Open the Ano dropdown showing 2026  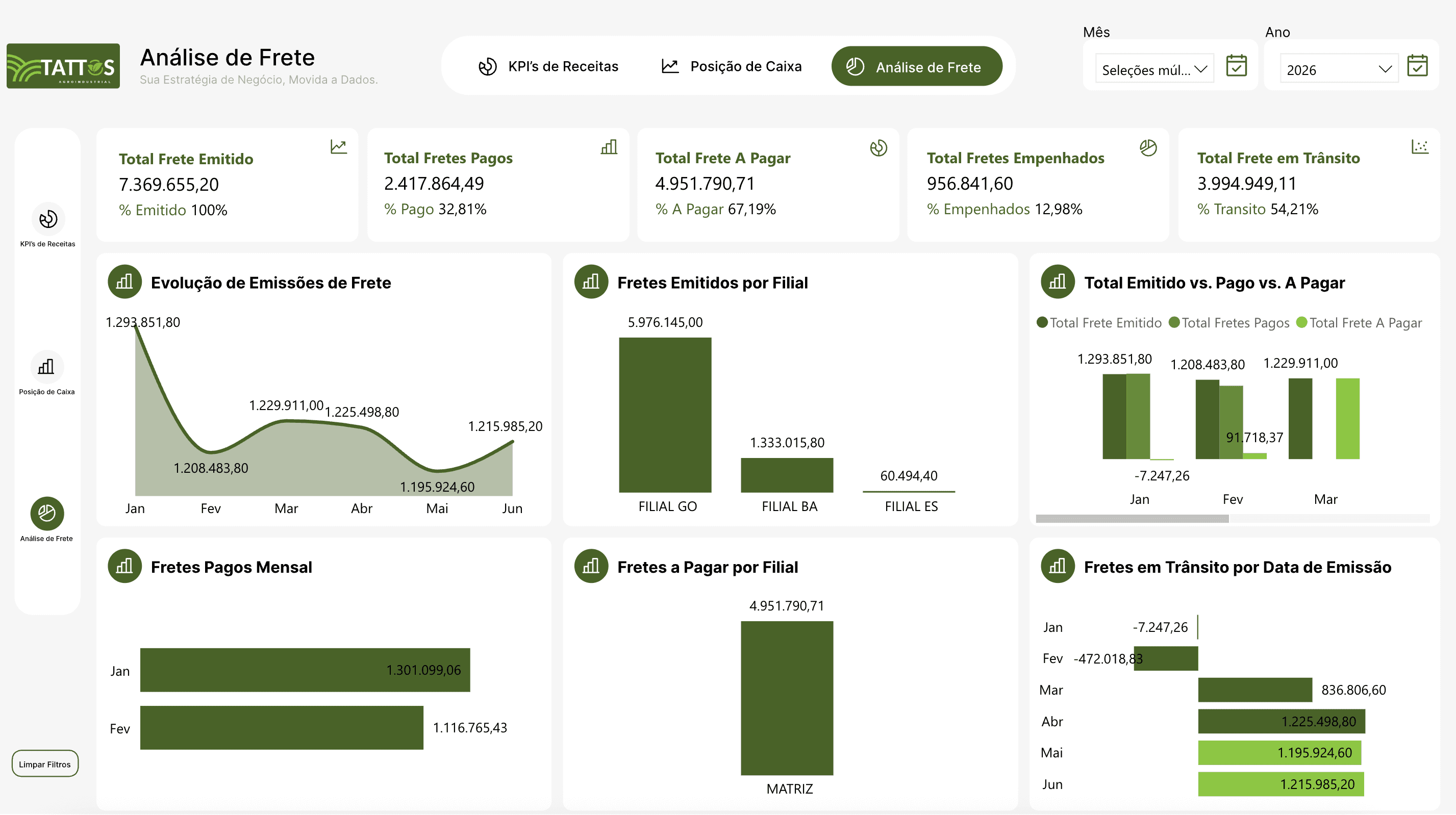pos(1339,69)
